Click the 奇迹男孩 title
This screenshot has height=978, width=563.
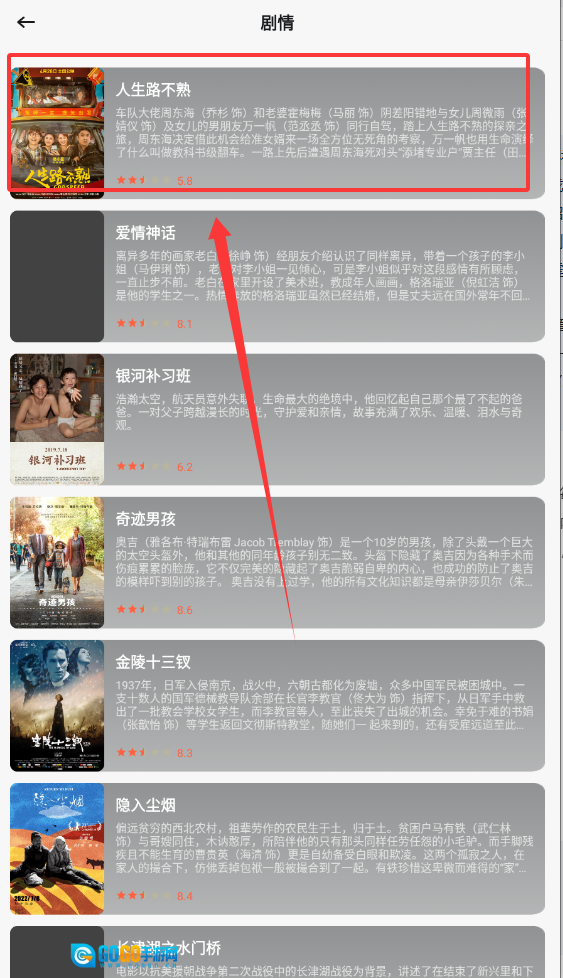coord(145,519)
